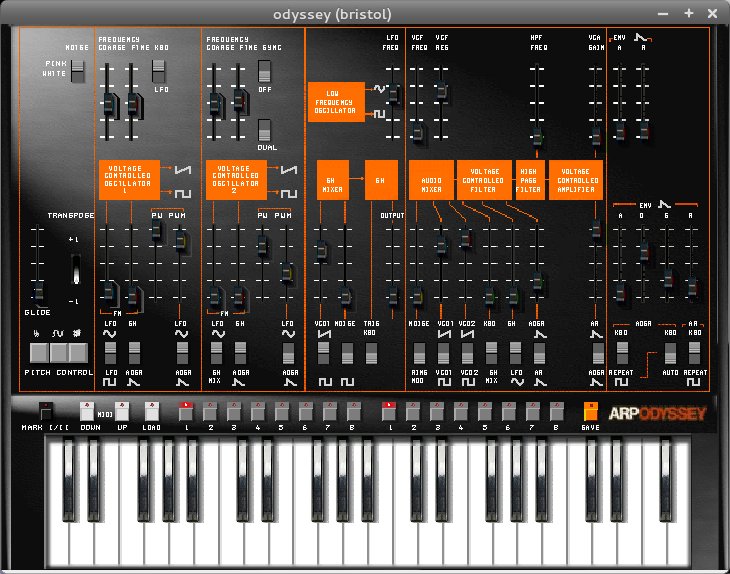
Task: Click the MIDI DOWN button
Action: click(x=87, y=412)
